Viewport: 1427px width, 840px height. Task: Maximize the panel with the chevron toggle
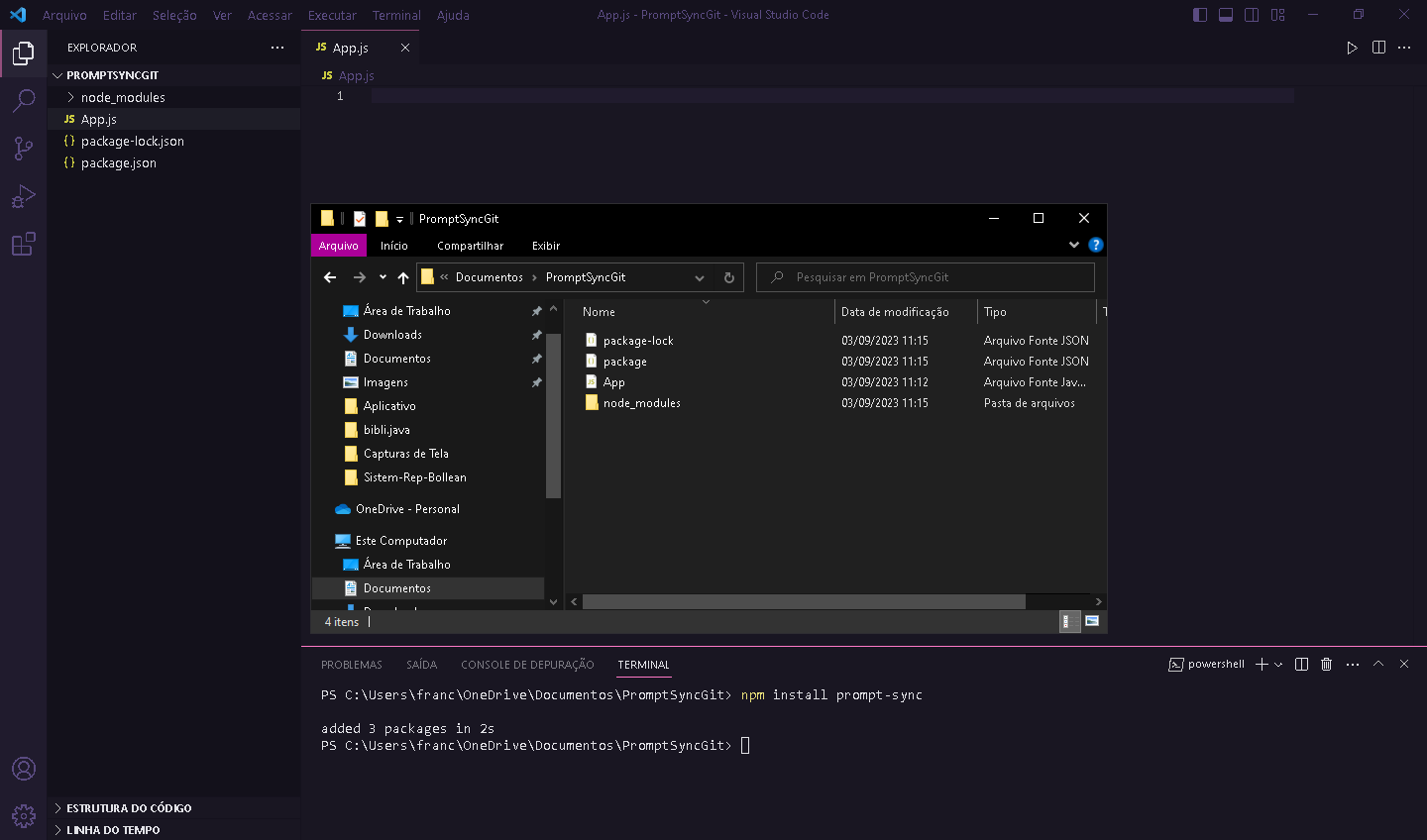pos(1377,664)
